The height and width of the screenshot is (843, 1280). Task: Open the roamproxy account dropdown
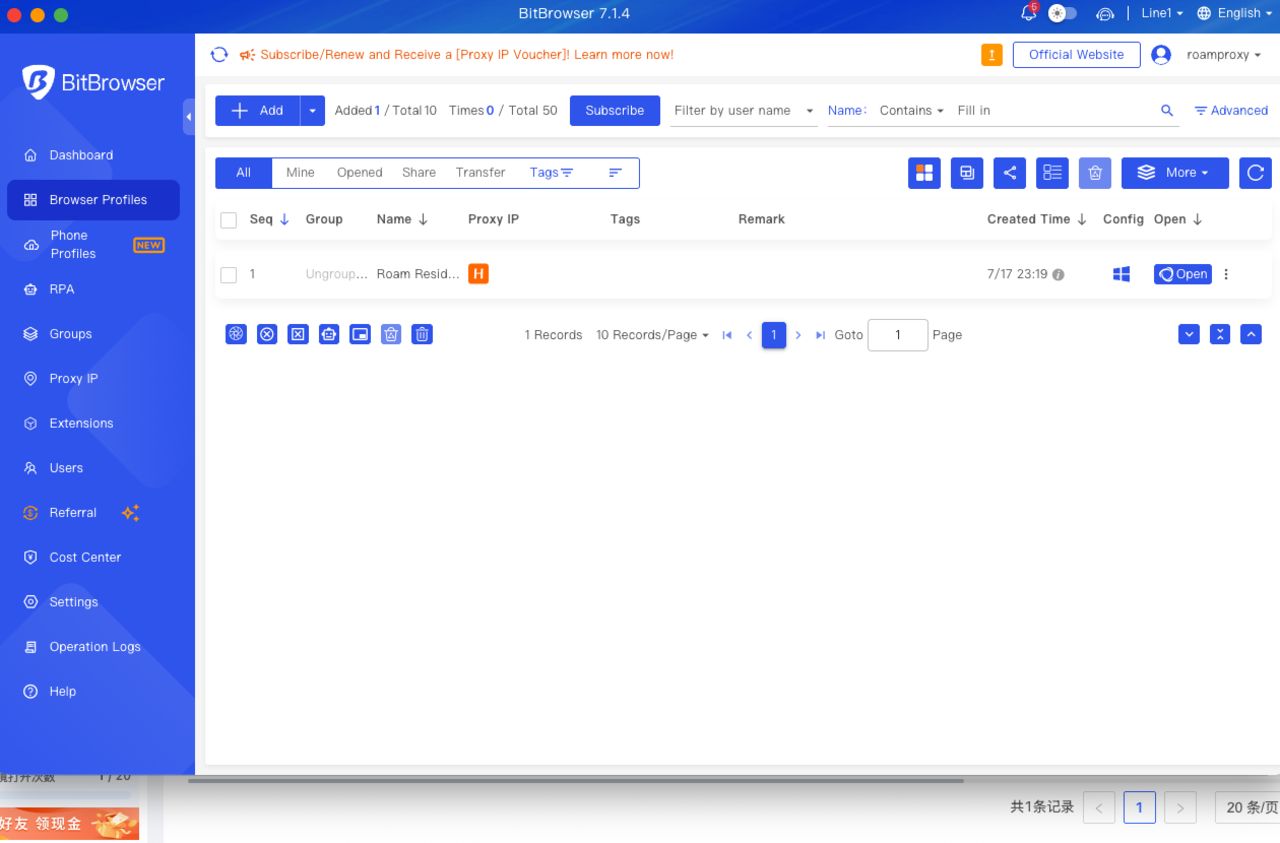[1224, 55]
